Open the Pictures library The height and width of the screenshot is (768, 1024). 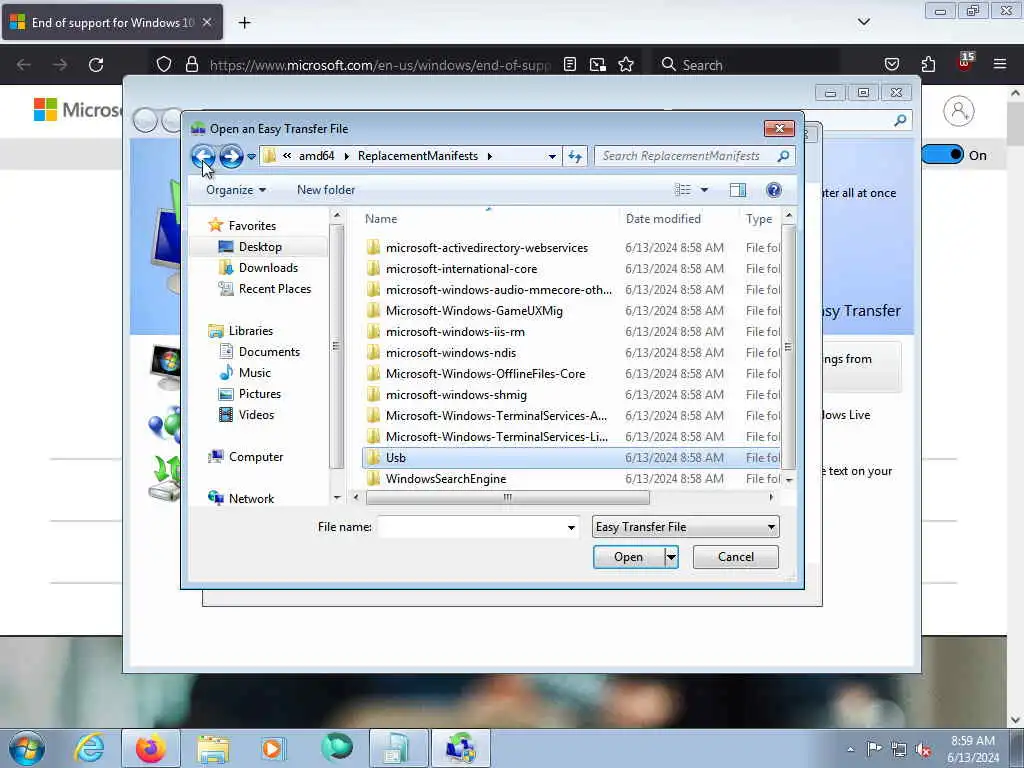pos(259,394)
